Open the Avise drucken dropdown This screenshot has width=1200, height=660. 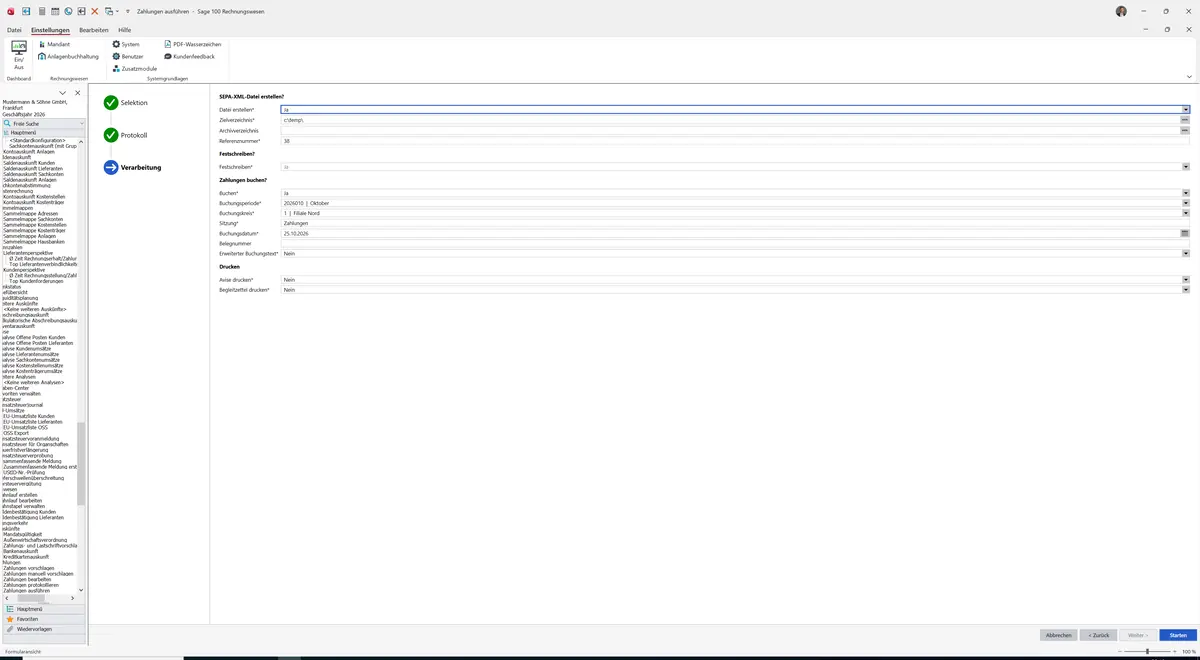tap(1186, 280)
